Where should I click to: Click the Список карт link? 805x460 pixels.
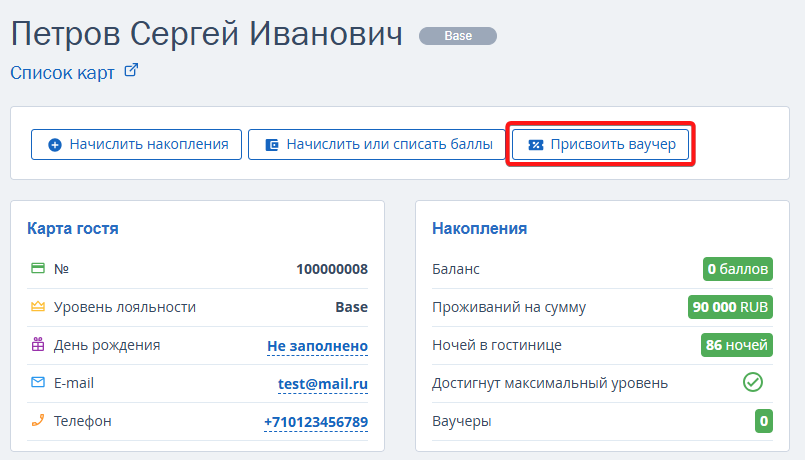(63, 73)
